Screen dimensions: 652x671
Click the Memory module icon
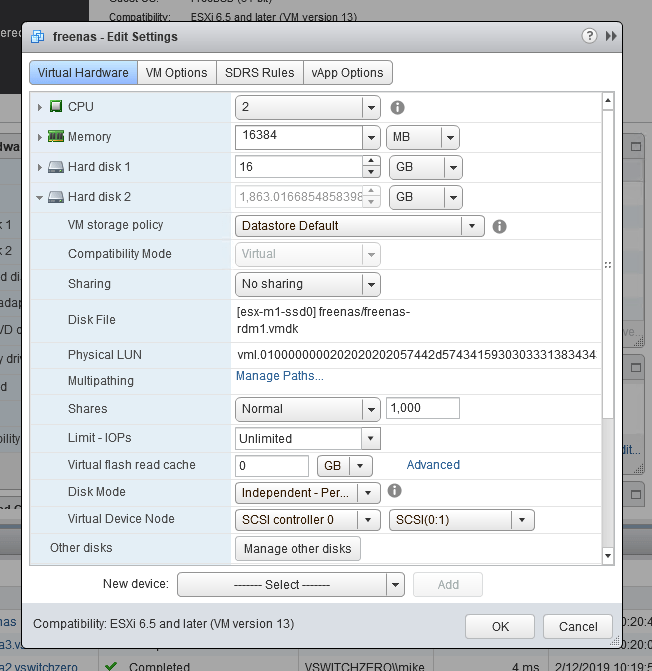(x=56, y=137)
